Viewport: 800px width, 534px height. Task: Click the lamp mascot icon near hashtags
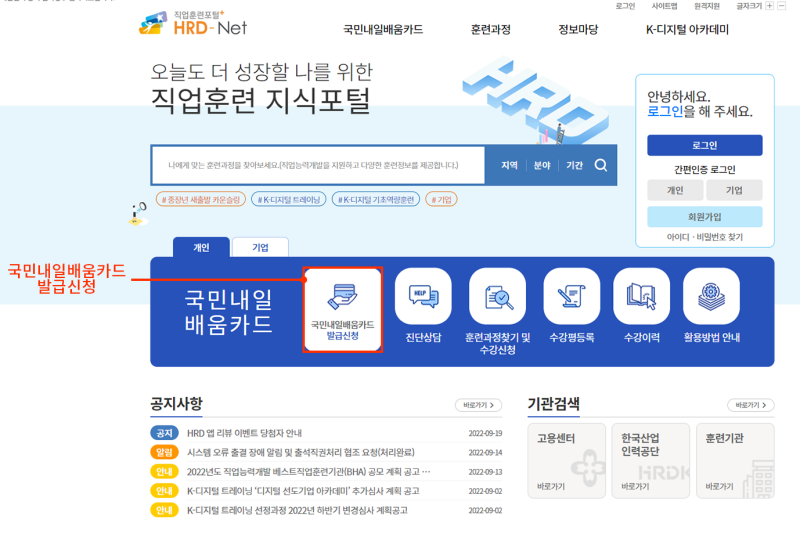[x=138, y=214]
